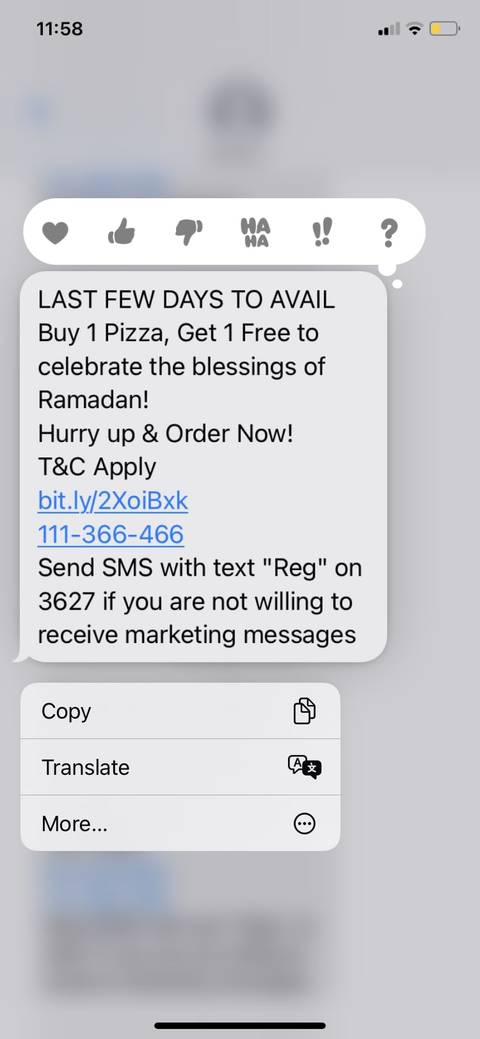React with the question mark tapback
Screen dimensions: 480x1039
click(x=389, y=233)
